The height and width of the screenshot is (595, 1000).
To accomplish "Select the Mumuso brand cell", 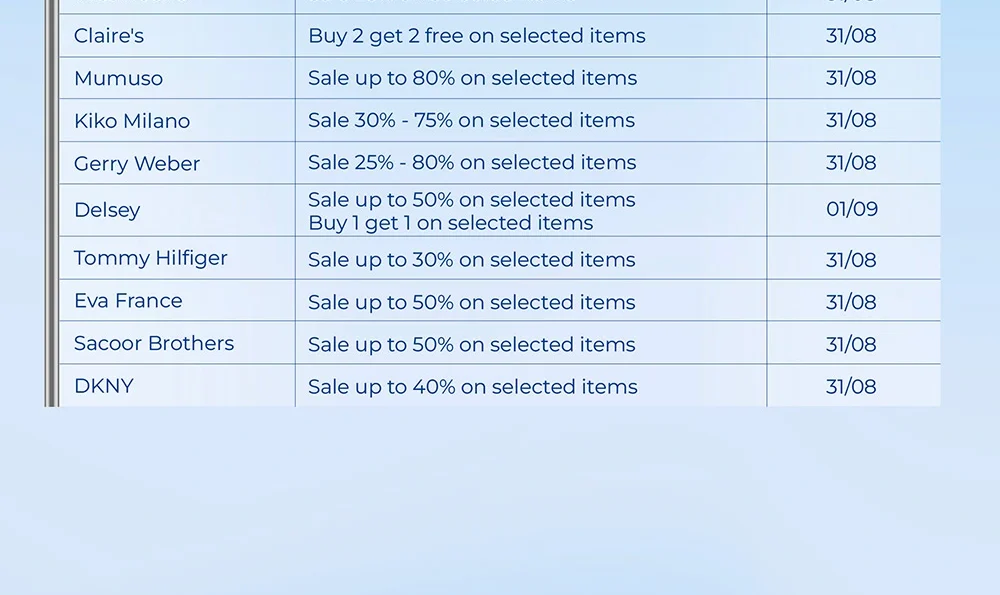I will (118, 78).
